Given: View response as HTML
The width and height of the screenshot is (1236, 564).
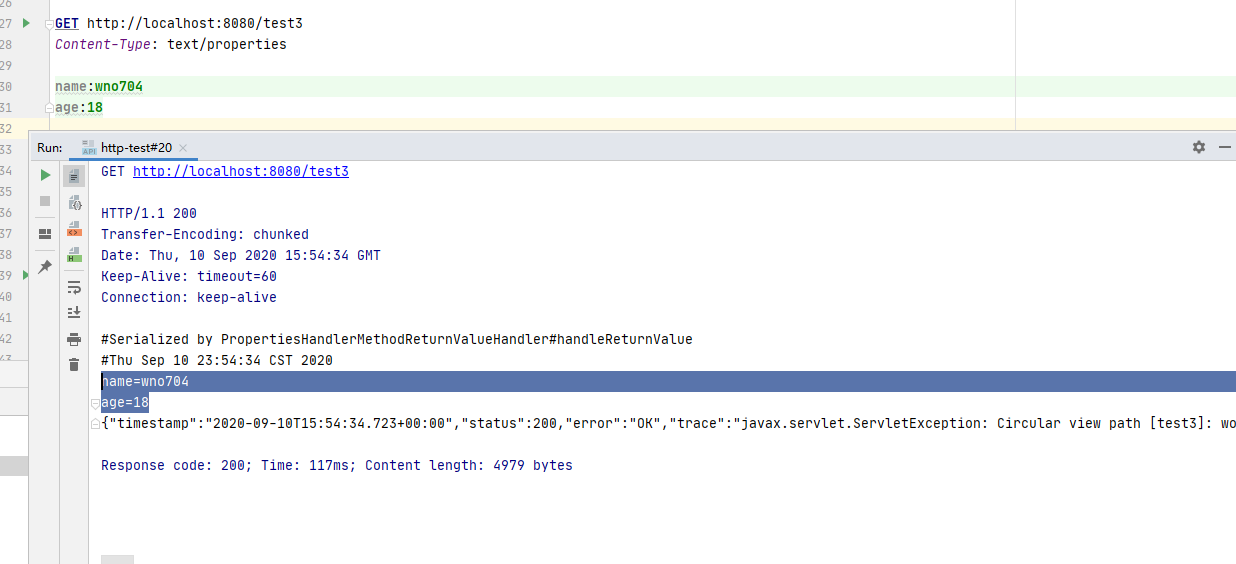Looking at the screenshot, I should pos(74,255).
